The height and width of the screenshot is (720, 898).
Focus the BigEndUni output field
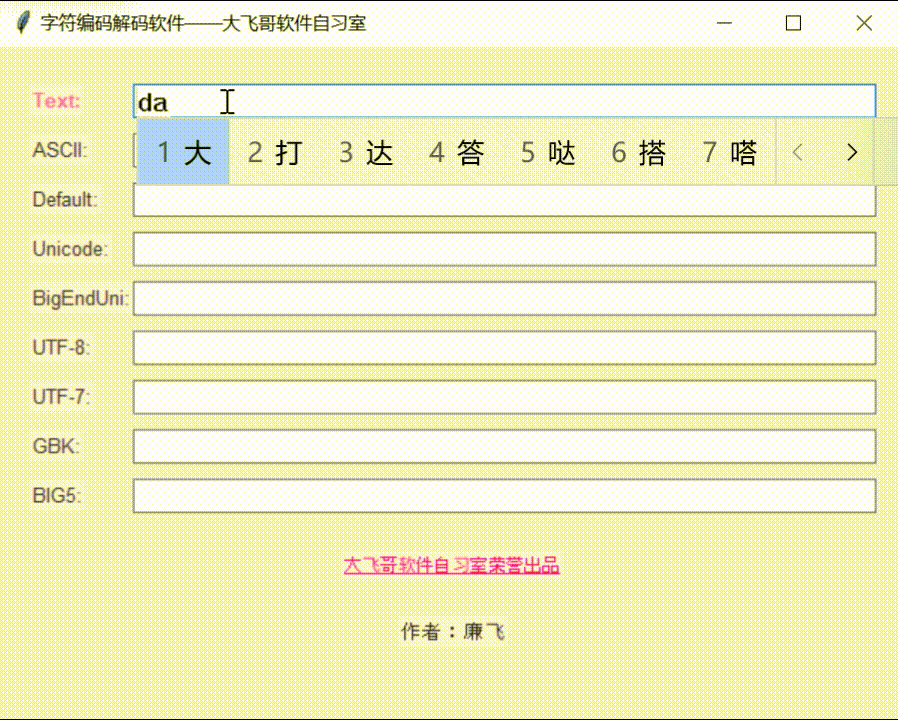point(504,298)
